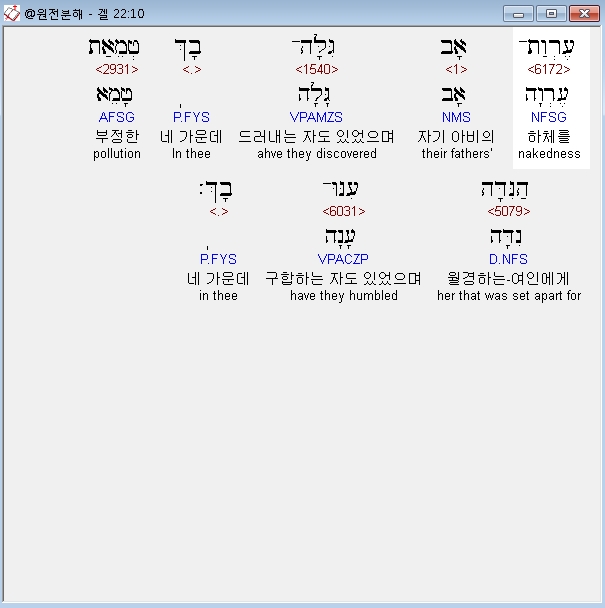The image size is (605, 608).
Task: Click Korean gloss 드러내는 자도 있었으며
Action: click(x=316, y=136)
